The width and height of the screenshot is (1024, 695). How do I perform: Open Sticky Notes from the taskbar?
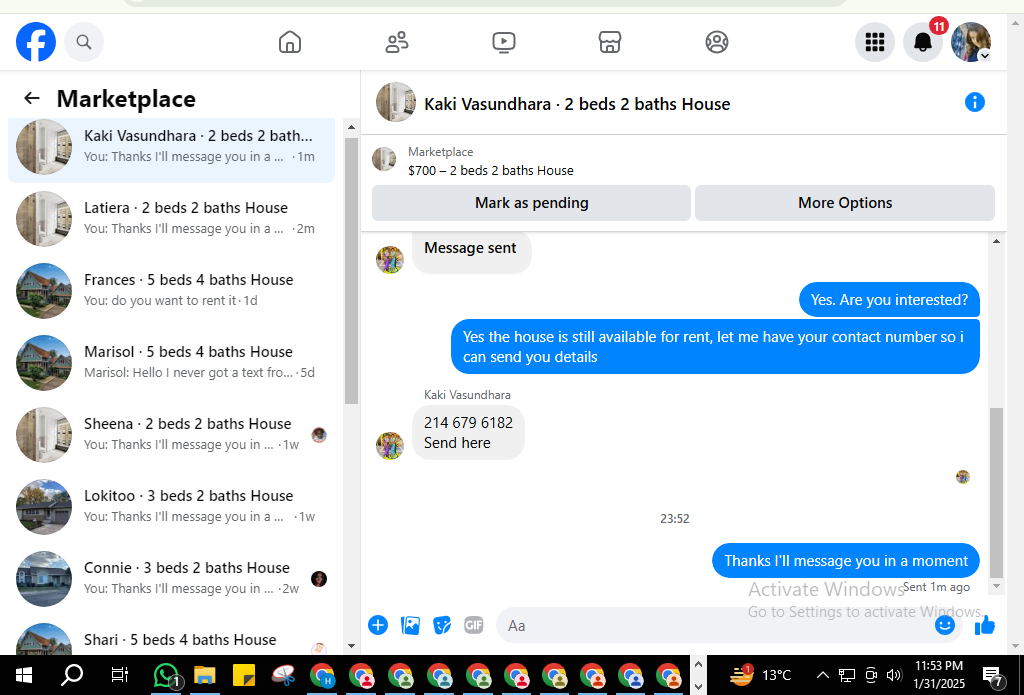pos(244,675)
